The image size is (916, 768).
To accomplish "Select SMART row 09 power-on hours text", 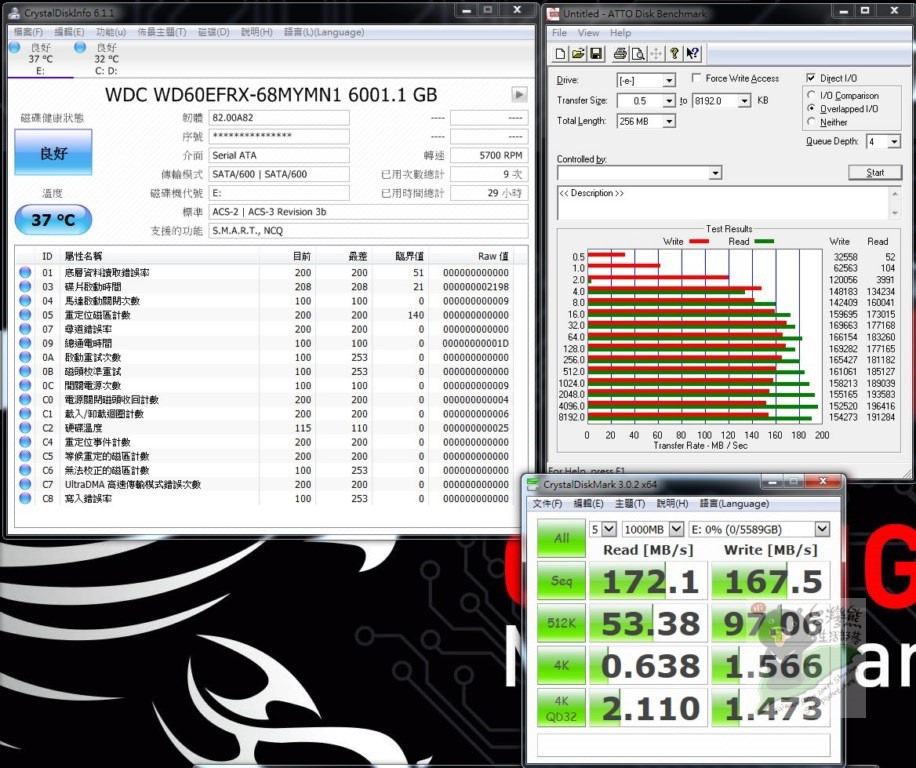I will tap(88, 343).
